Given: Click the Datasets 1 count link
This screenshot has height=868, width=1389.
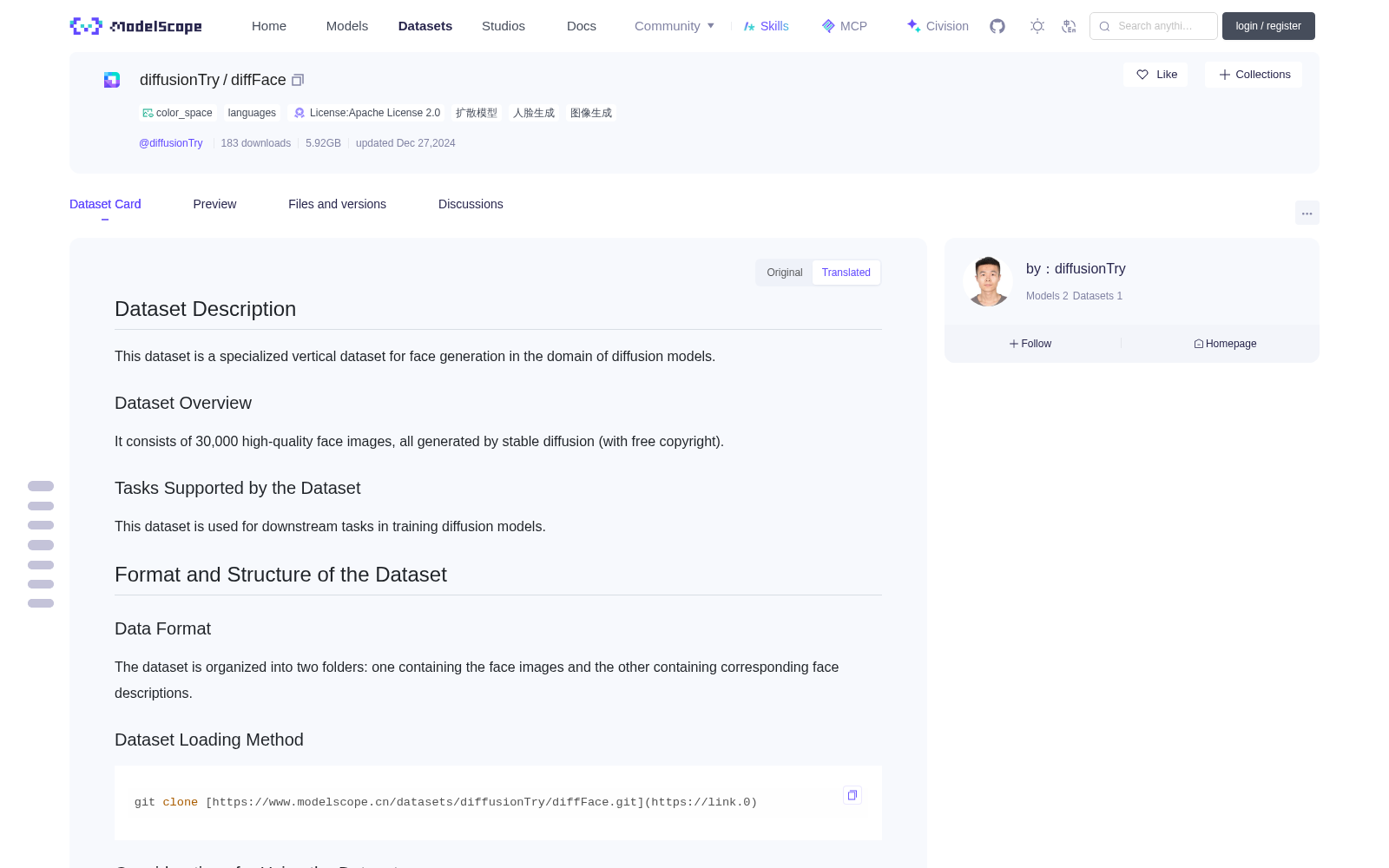Looking at the screenshot, I should (1097, 296).
